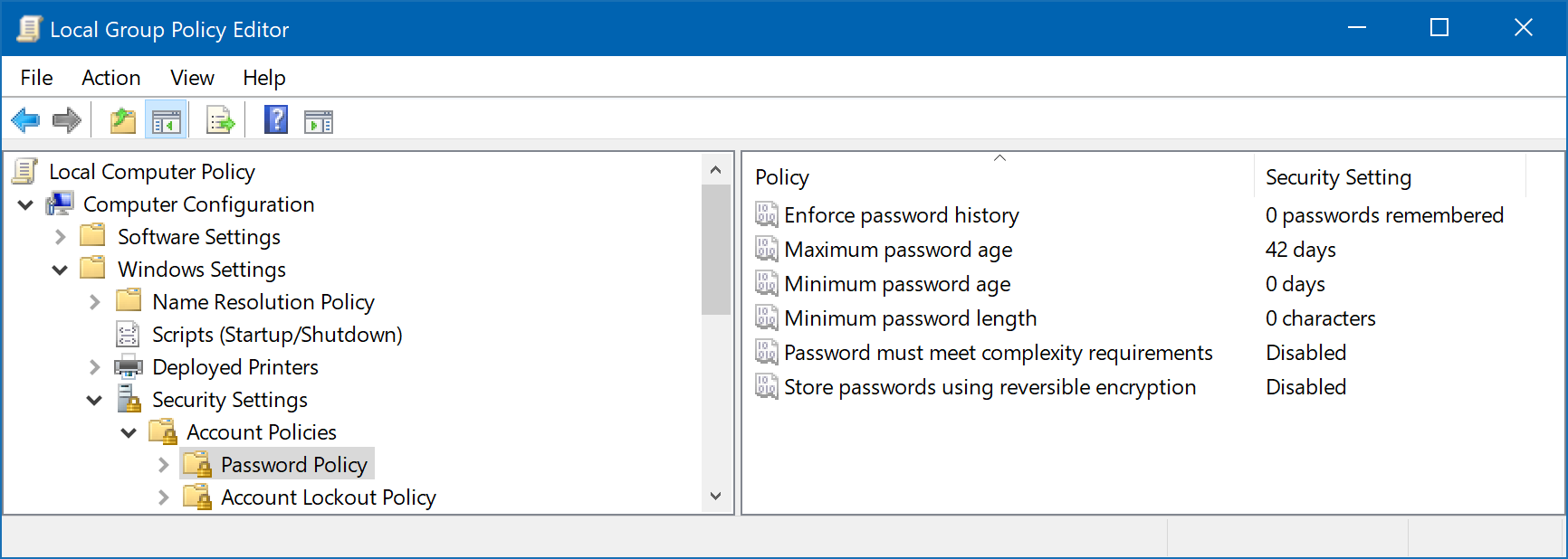This screenshot has height=559, width=1568.
Task: Close the Local Group Policy Editor window
Action: pyautogui.click(x=1524, y=28)
